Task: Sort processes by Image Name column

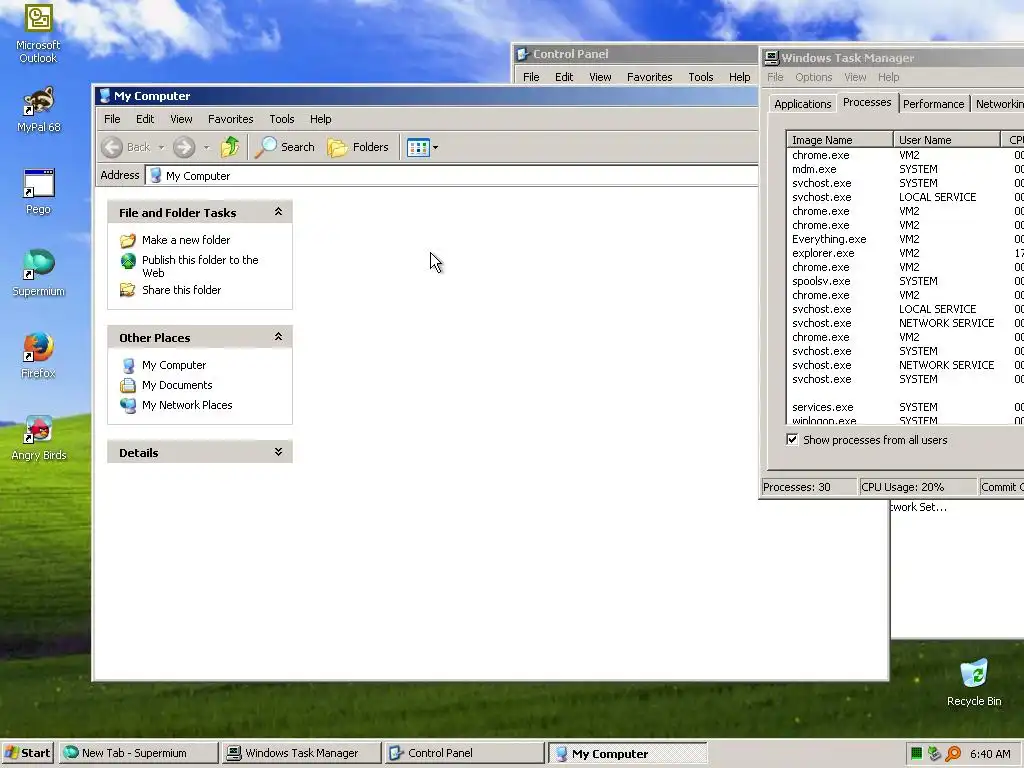Action: (x=840, y=140)
